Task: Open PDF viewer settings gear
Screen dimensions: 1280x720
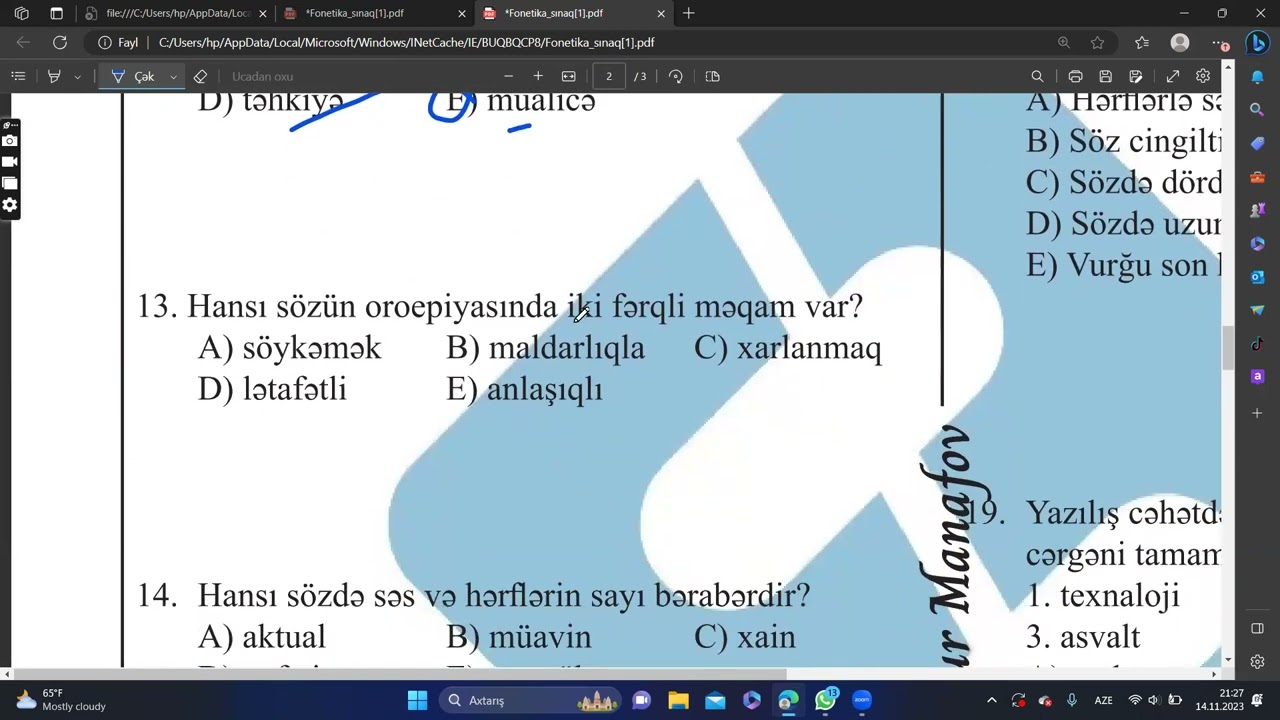Action: [x=1203, y=76]
